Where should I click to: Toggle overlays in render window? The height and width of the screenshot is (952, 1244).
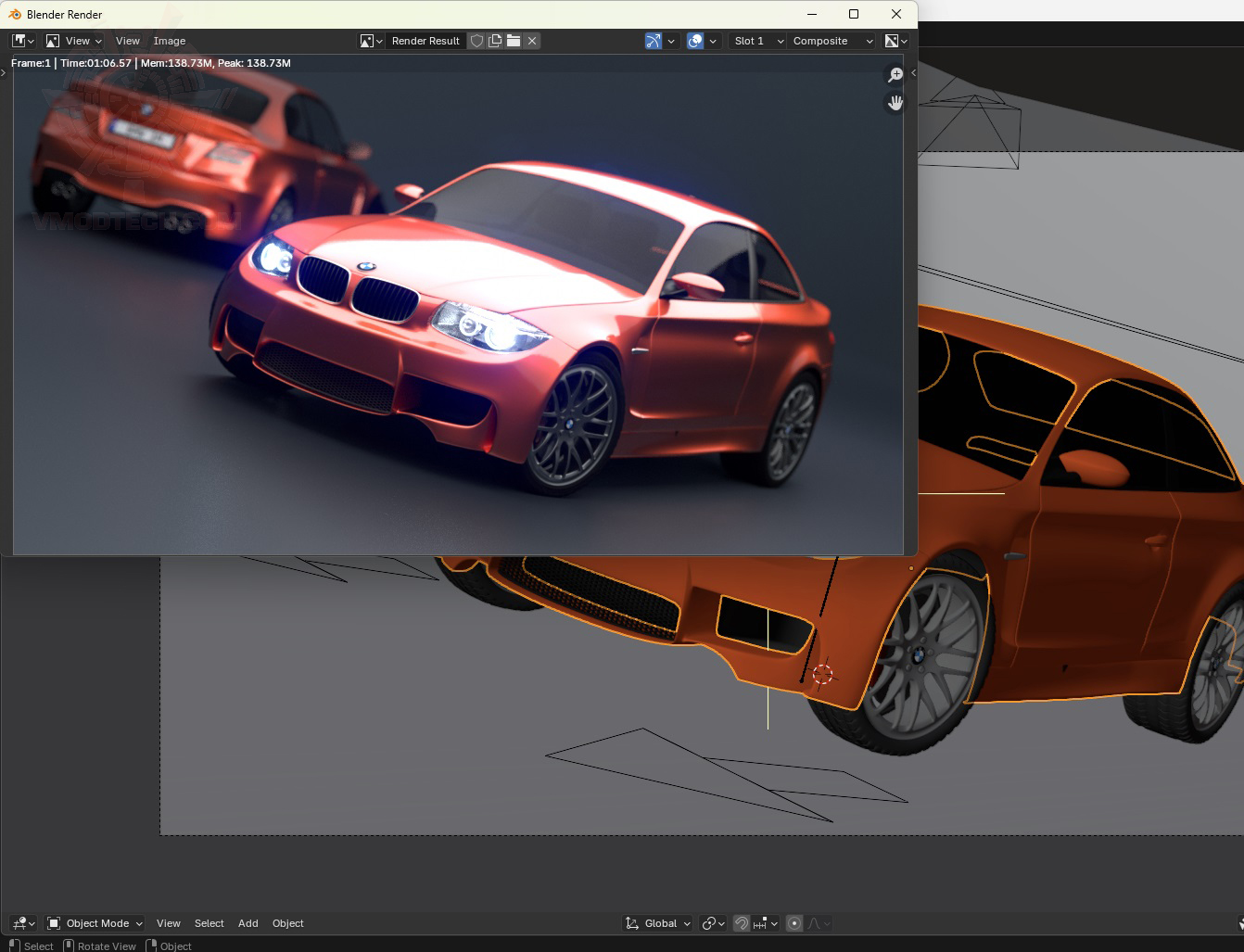(695, 41)
